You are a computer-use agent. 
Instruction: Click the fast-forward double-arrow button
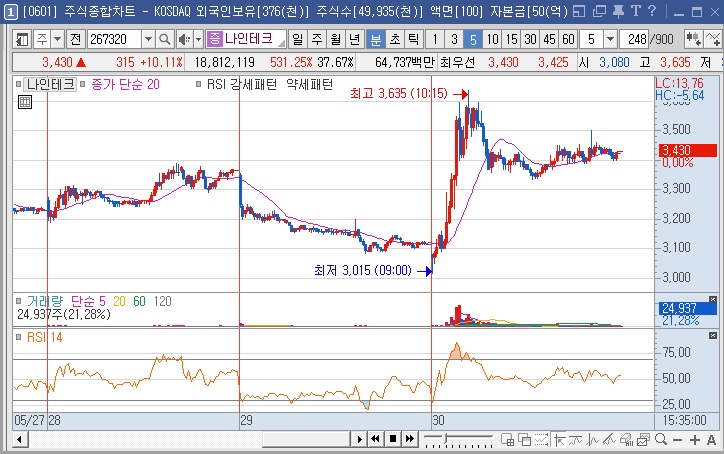coord(410,439)
